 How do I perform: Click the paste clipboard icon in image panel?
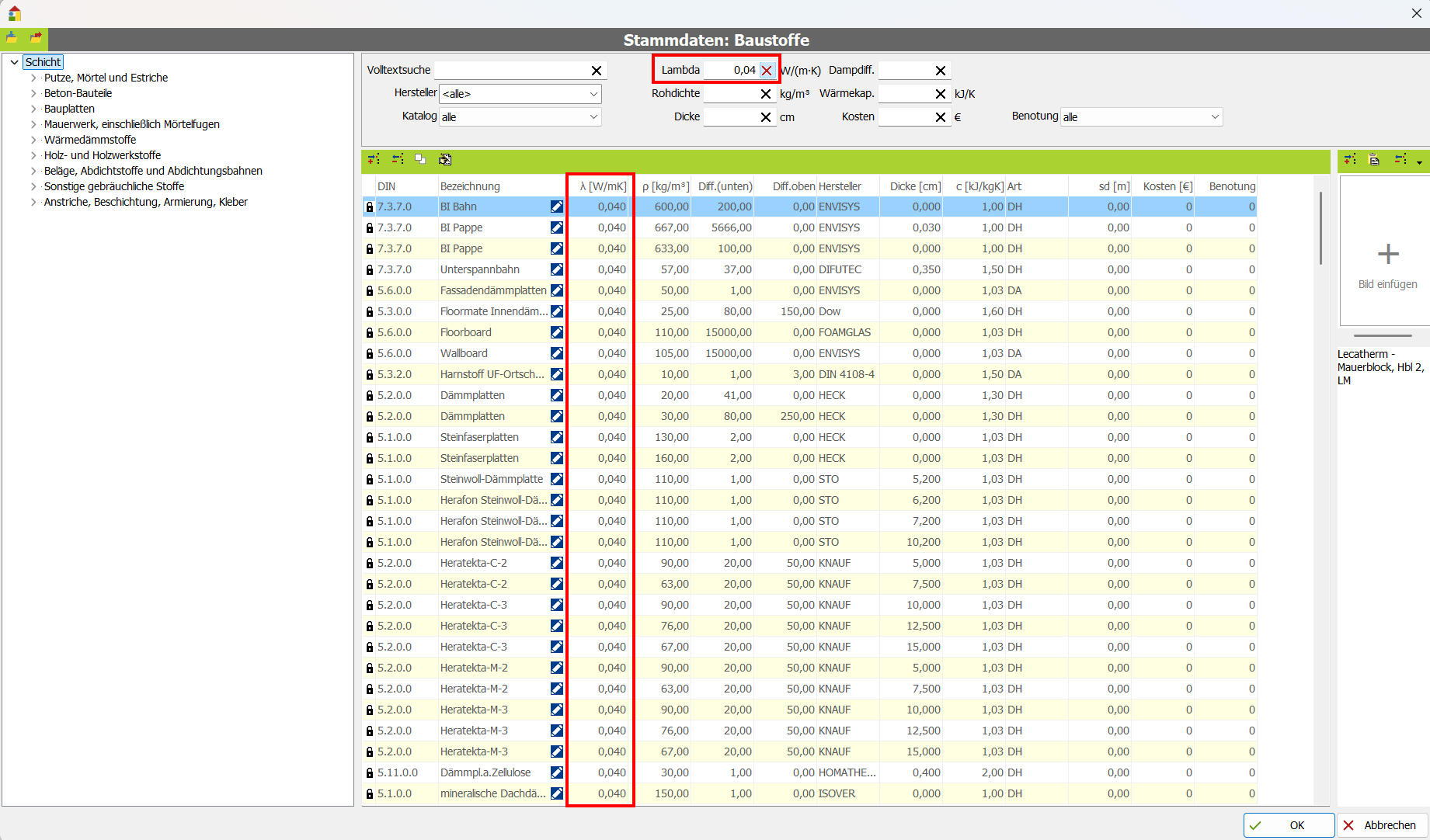point(1374,159)
